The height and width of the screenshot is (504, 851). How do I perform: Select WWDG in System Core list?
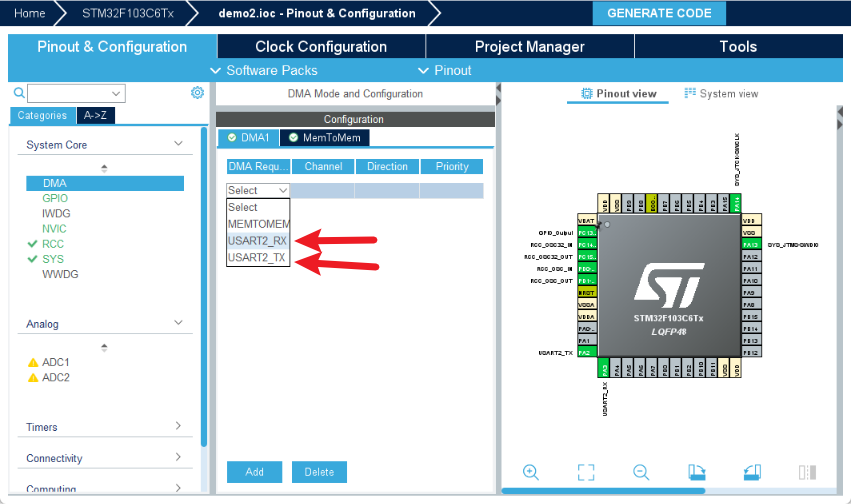[60, 275]
